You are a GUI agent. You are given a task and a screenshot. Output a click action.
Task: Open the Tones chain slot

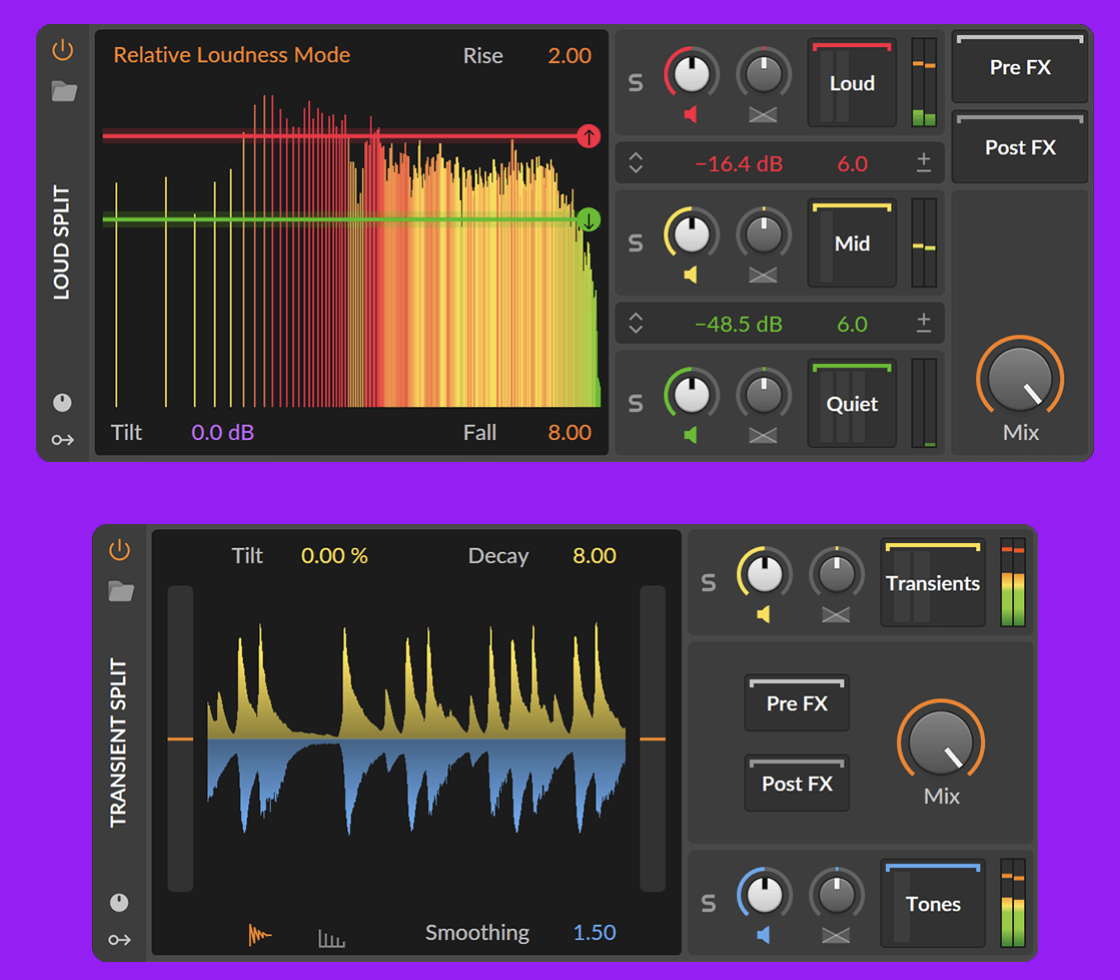933,904
